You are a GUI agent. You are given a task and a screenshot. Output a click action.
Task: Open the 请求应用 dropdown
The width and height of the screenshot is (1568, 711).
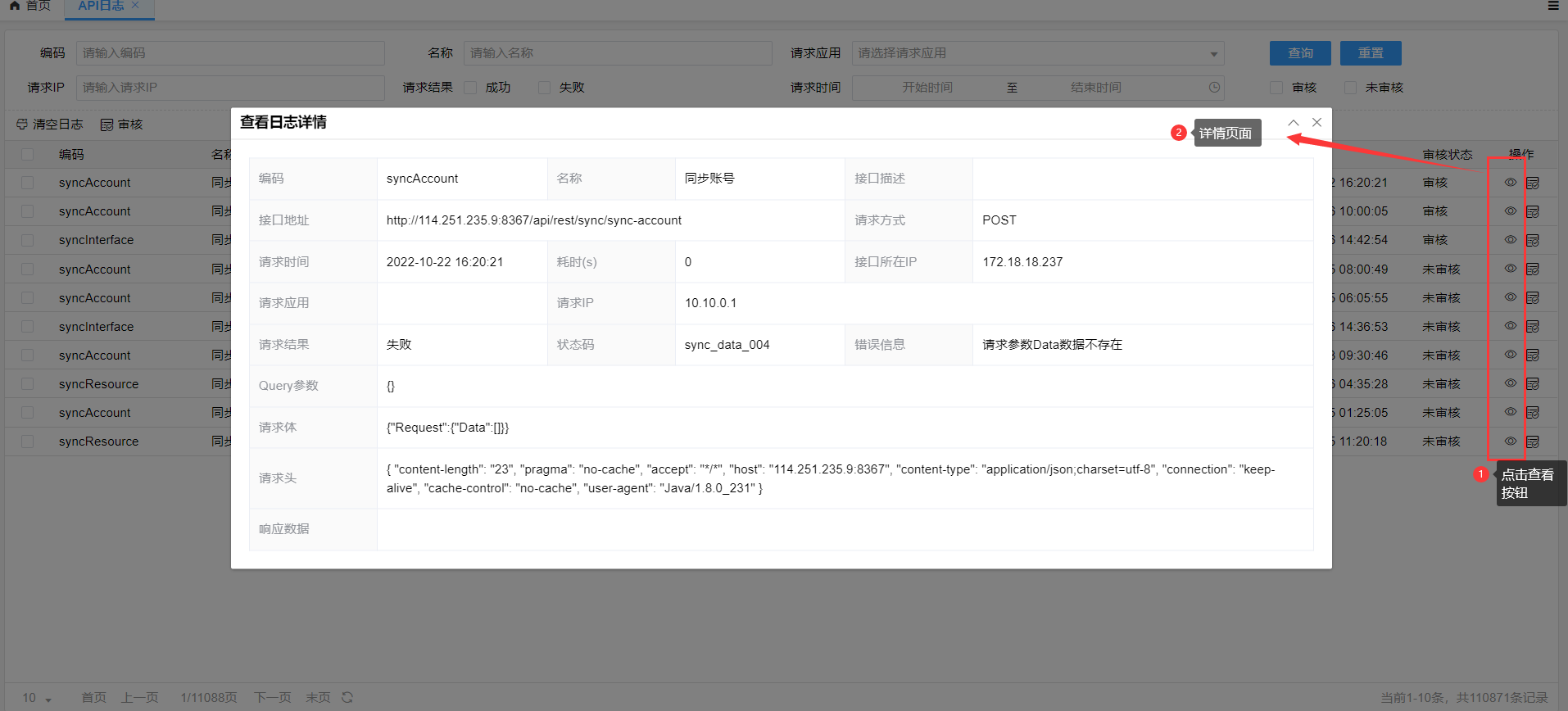1038,53
